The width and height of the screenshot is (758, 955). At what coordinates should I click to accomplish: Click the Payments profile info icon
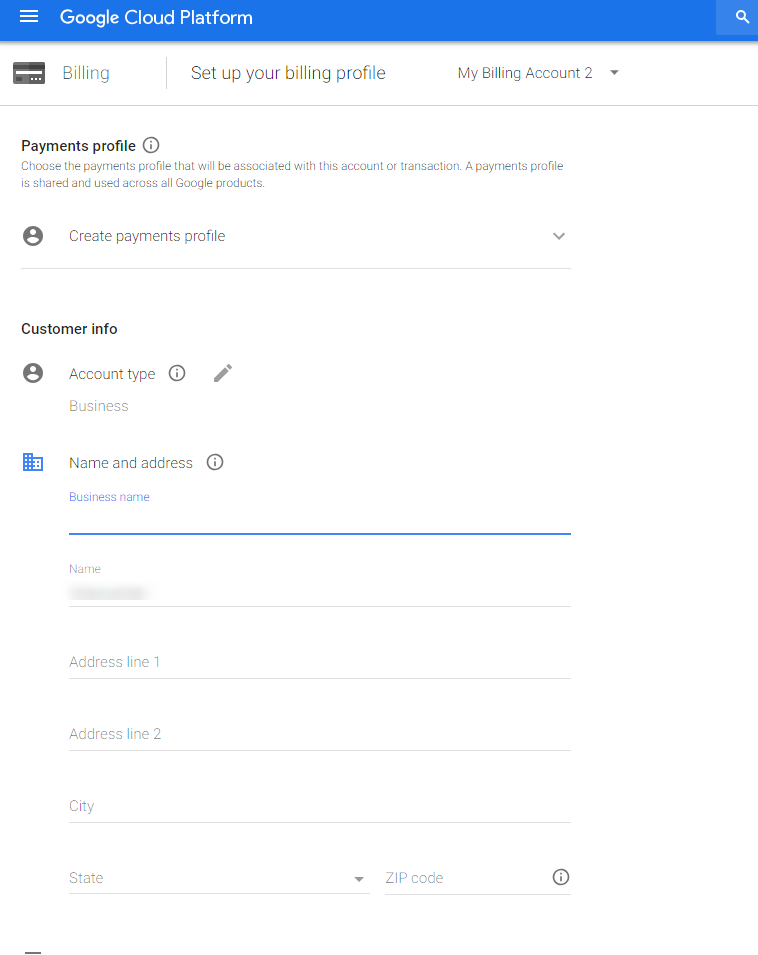pyautogui.click(x=152, y=145)
